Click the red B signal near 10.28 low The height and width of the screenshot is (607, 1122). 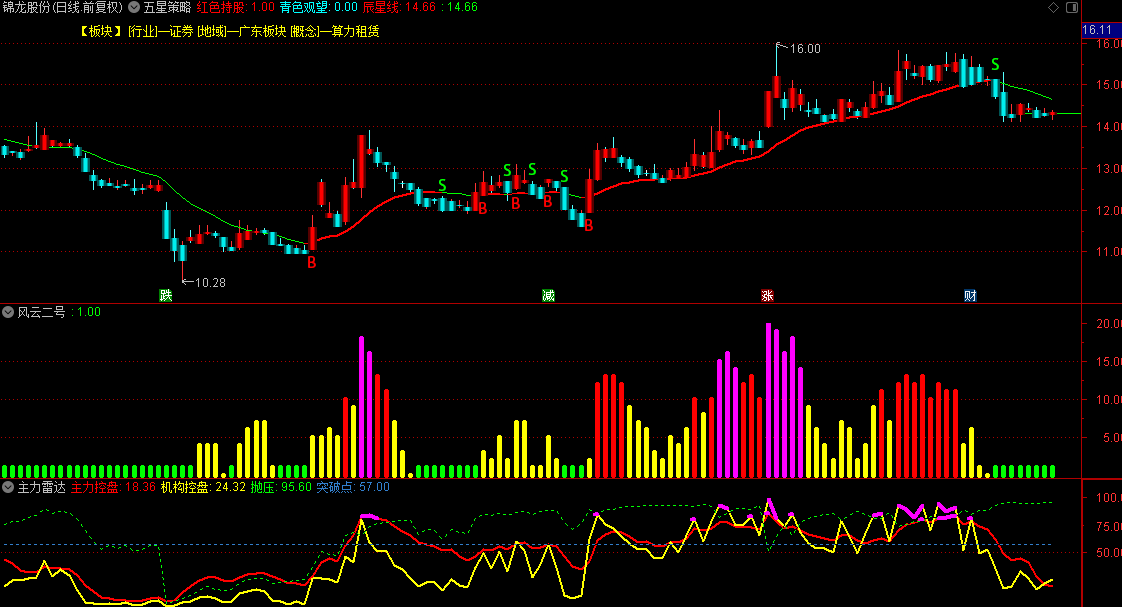pos(311,263)
